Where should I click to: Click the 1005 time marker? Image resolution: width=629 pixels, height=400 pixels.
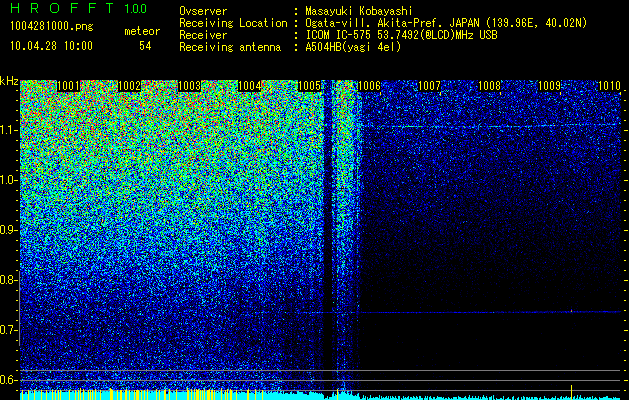click(310, 86)
